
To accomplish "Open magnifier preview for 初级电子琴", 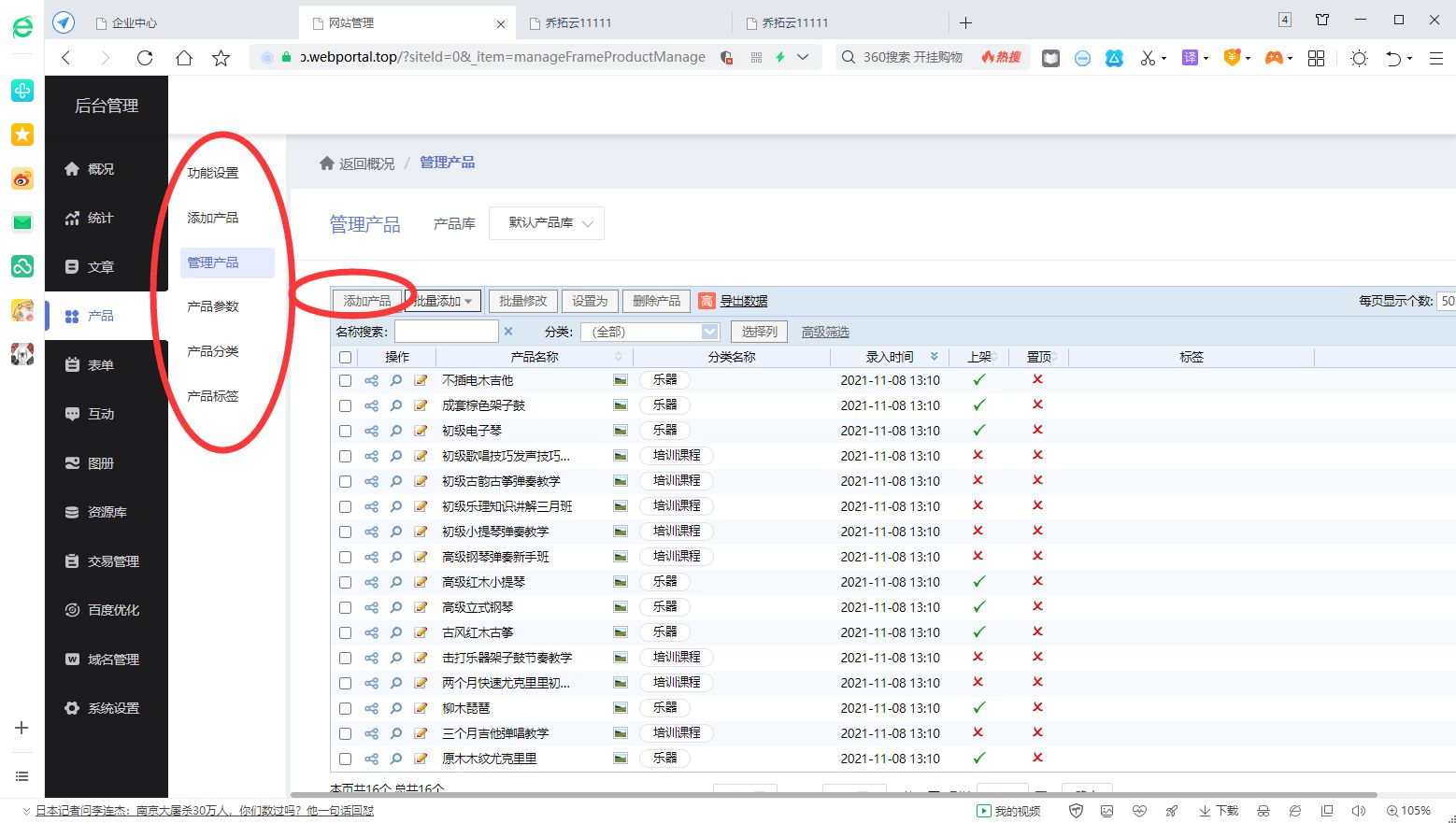I will (396, 430).
